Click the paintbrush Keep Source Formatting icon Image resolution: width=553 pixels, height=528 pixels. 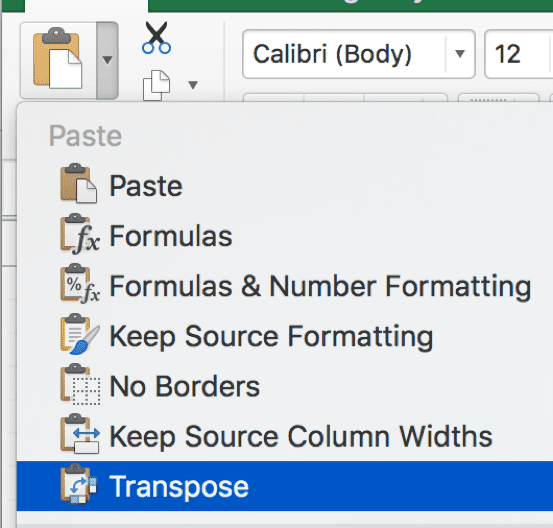coord(80,334)
